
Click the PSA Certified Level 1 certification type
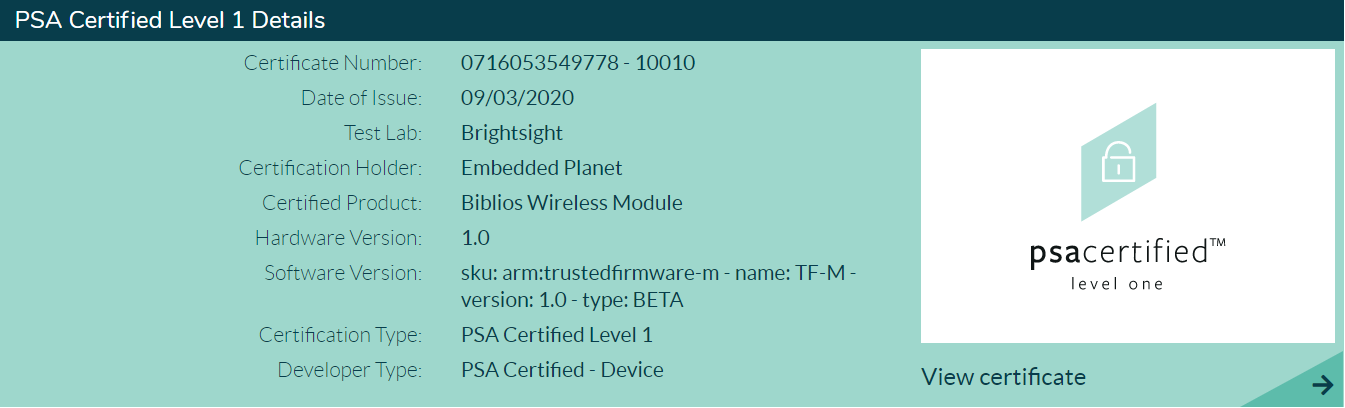(x=557, y=335)
